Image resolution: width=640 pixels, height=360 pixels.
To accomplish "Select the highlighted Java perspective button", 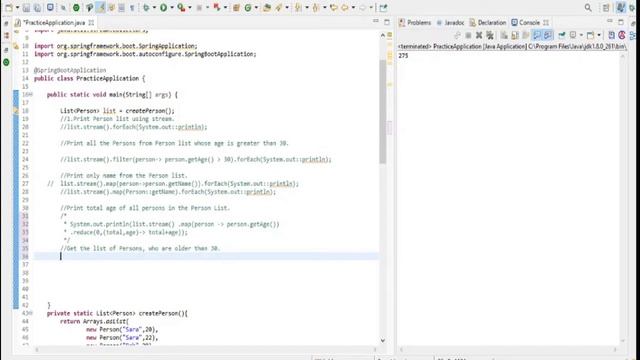I will point(621,7).
